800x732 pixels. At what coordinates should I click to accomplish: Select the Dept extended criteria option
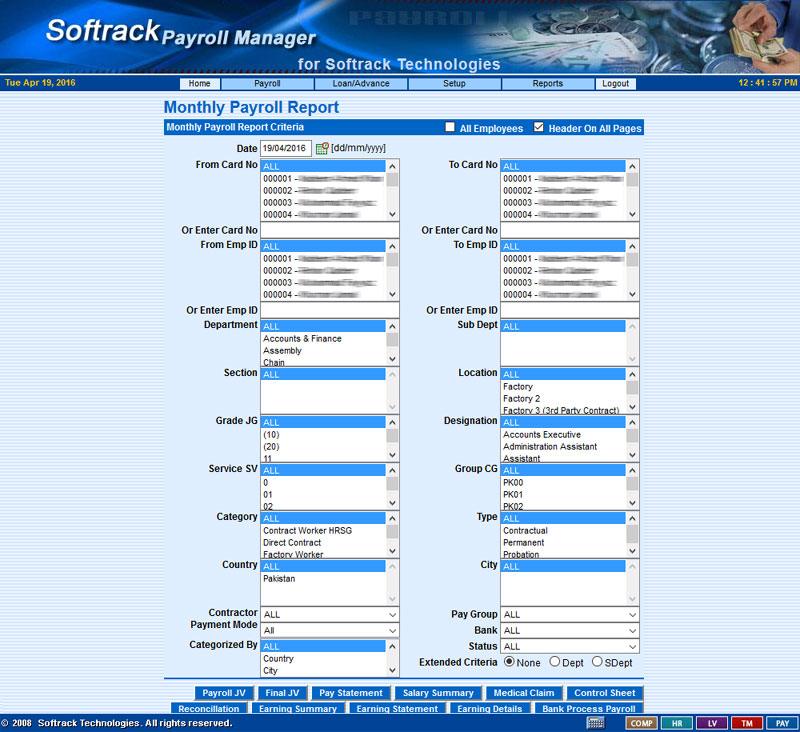554,662
